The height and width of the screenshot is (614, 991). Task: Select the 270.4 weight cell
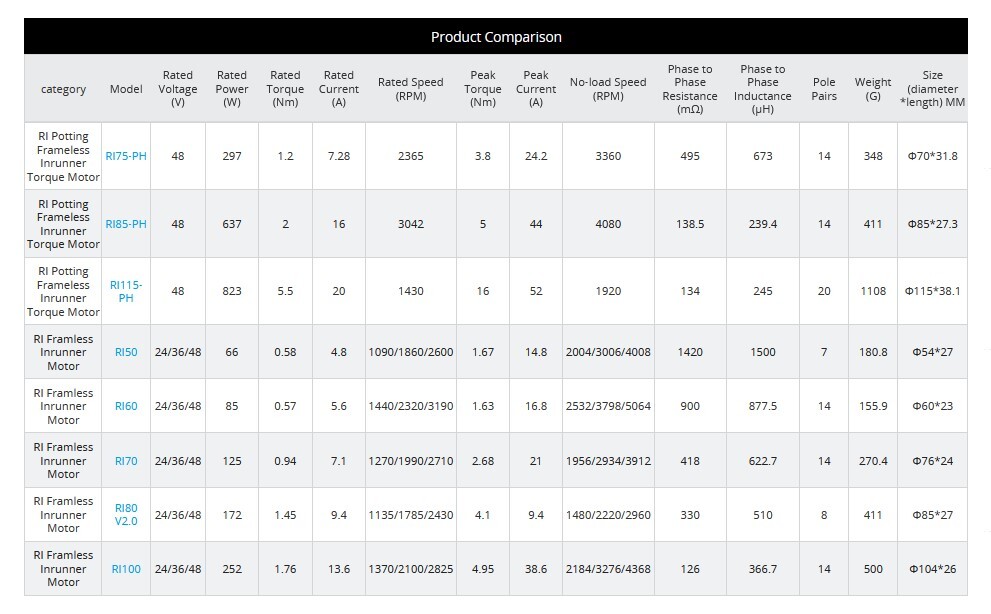(873, 461)
